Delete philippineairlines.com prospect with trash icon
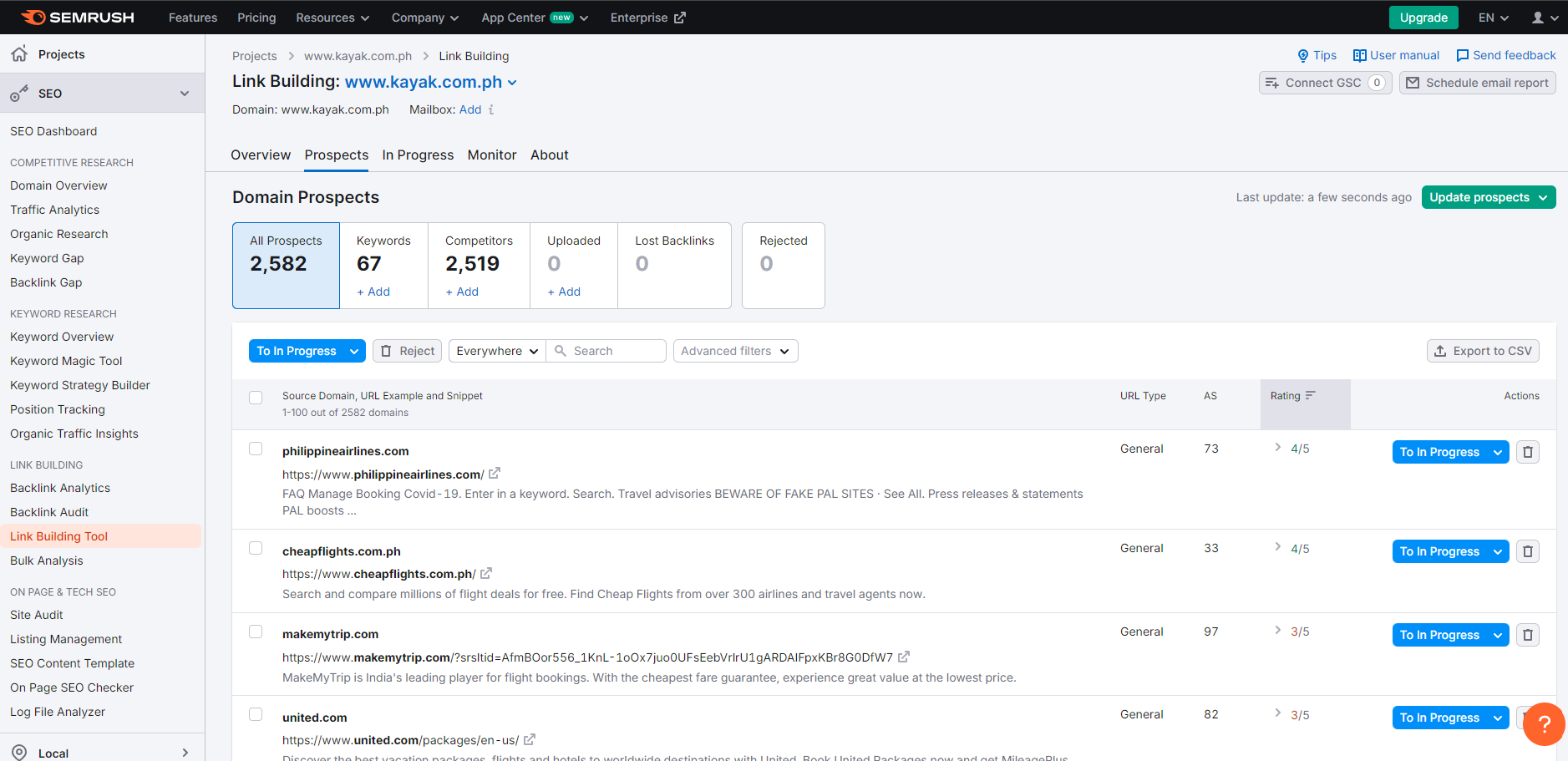This screenshot has width=1568, height=761. click(1528, 452)
